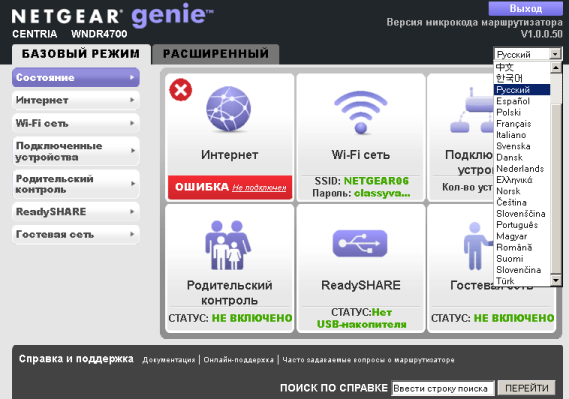Click the help search input field

[x=443, y=388]
